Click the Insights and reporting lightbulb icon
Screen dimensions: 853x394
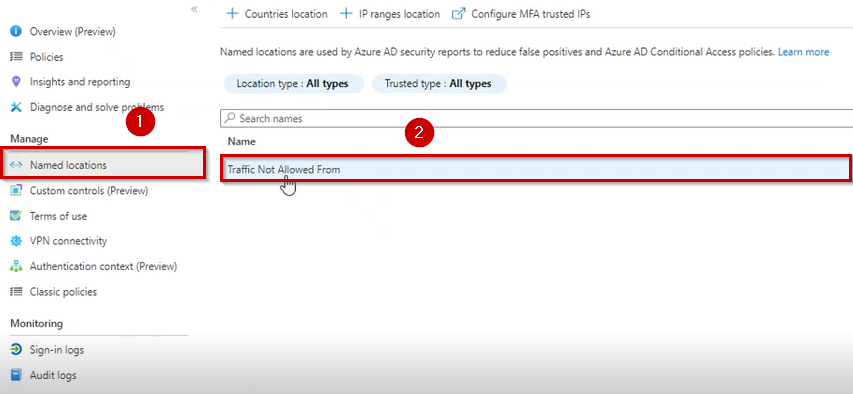pyautogui.click(x=16, y=82)
